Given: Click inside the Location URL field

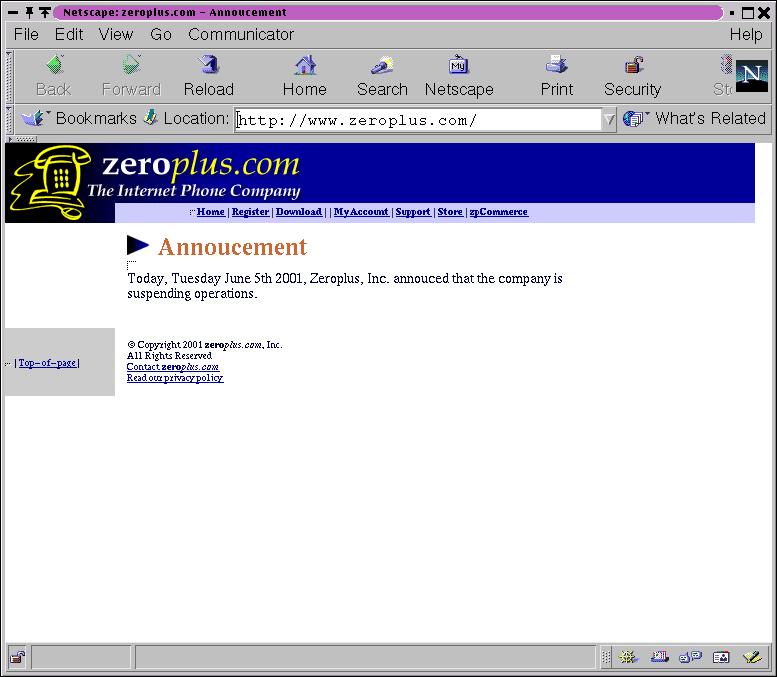Looking at the screenshot, I should coord(418,120).
